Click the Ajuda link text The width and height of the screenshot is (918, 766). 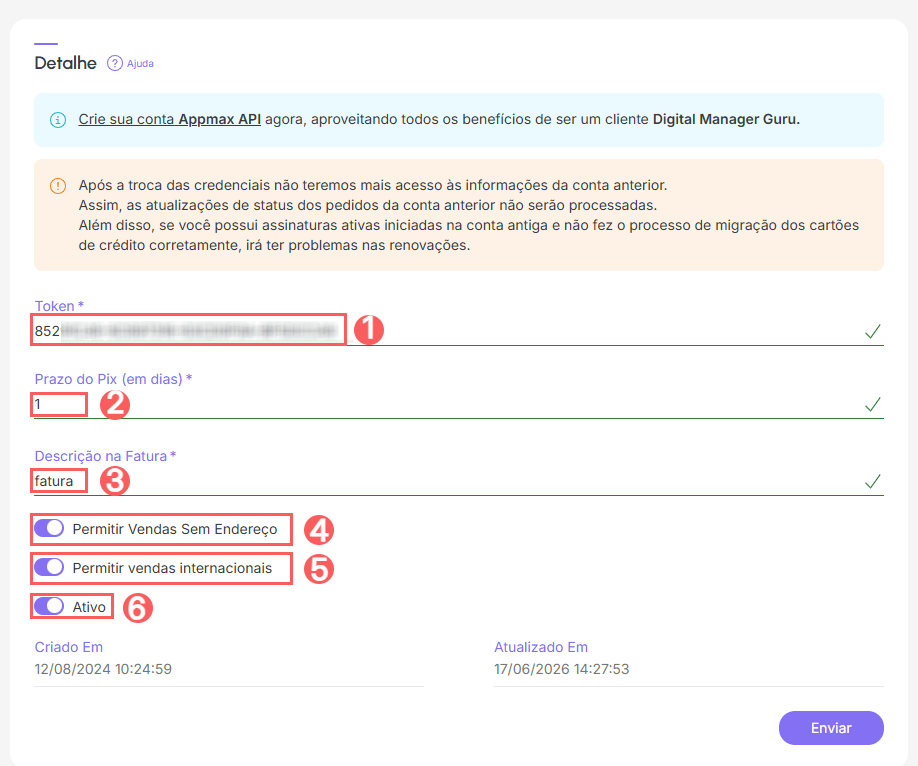coord(141,63)
